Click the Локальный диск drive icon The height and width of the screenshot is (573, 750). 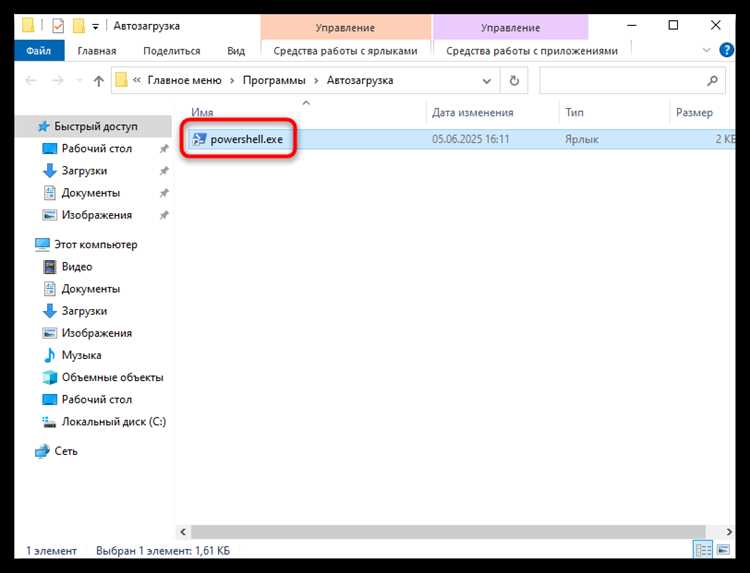[49, 422]
